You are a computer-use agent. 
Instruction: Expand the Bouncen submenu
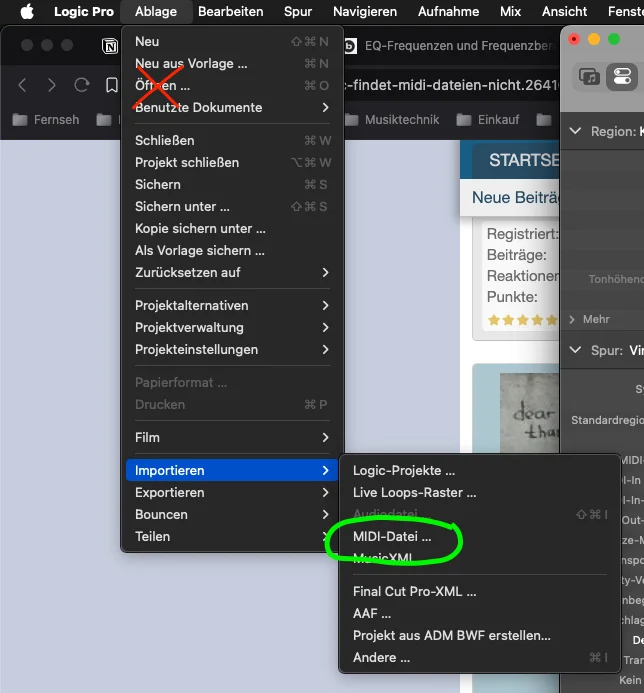(x=232, y=514)
